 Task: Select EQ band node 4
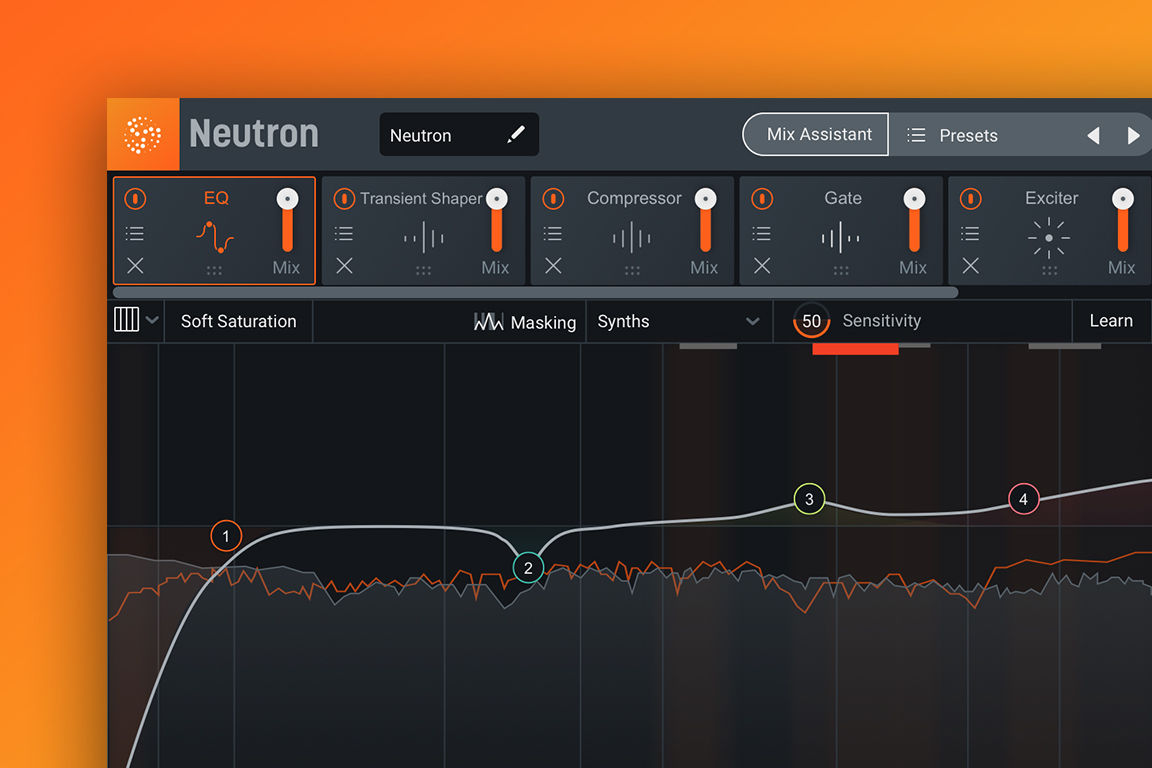point(1023,499)
